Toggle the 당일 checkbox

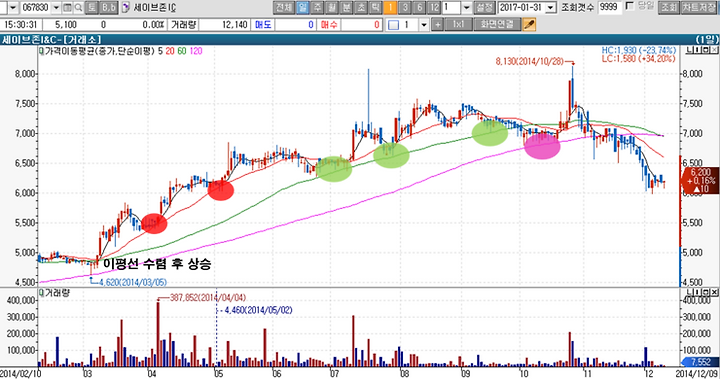630,6
